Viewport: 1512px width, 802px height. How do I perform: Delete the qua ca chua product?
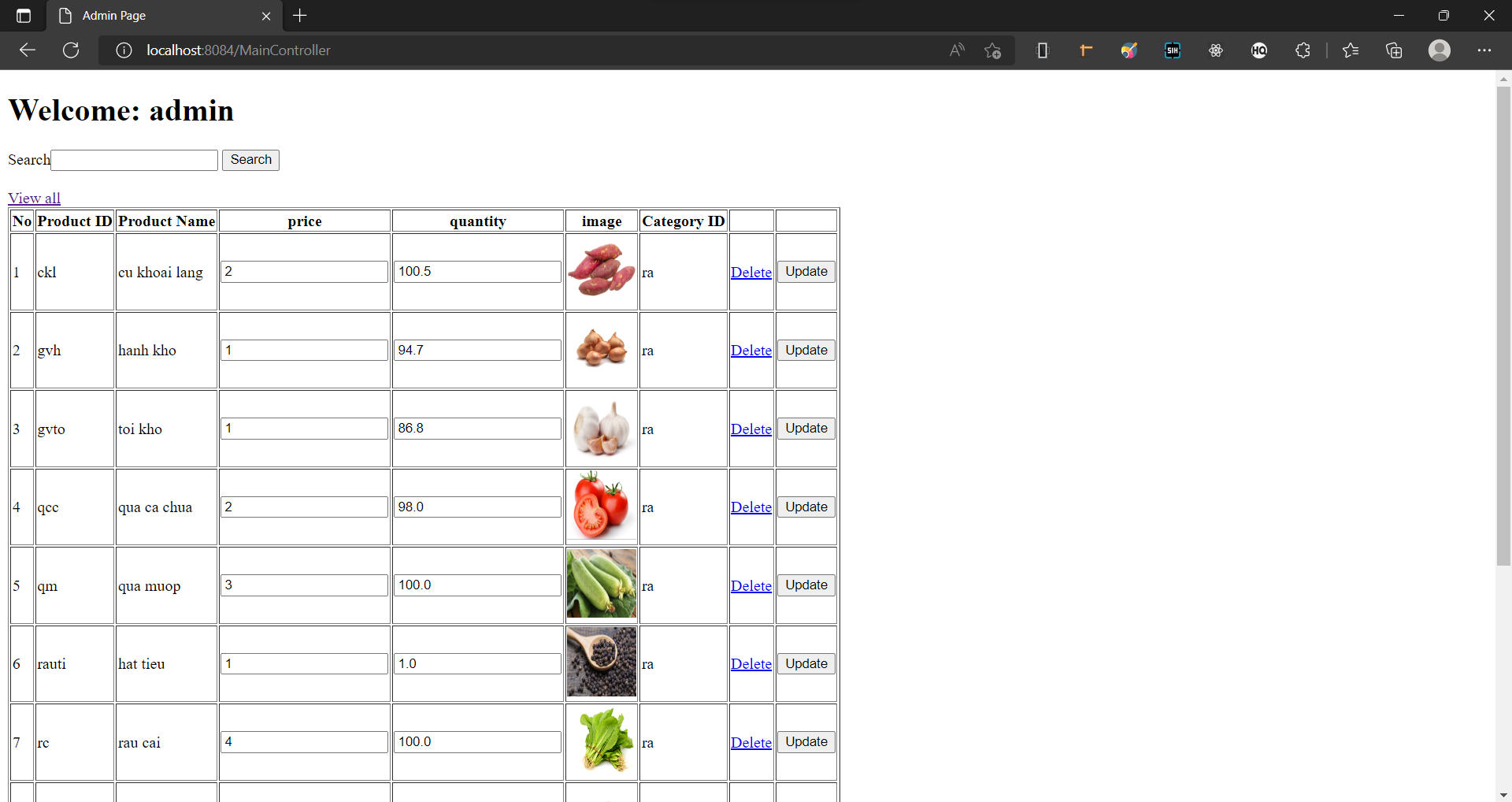[x=751, y=507]
